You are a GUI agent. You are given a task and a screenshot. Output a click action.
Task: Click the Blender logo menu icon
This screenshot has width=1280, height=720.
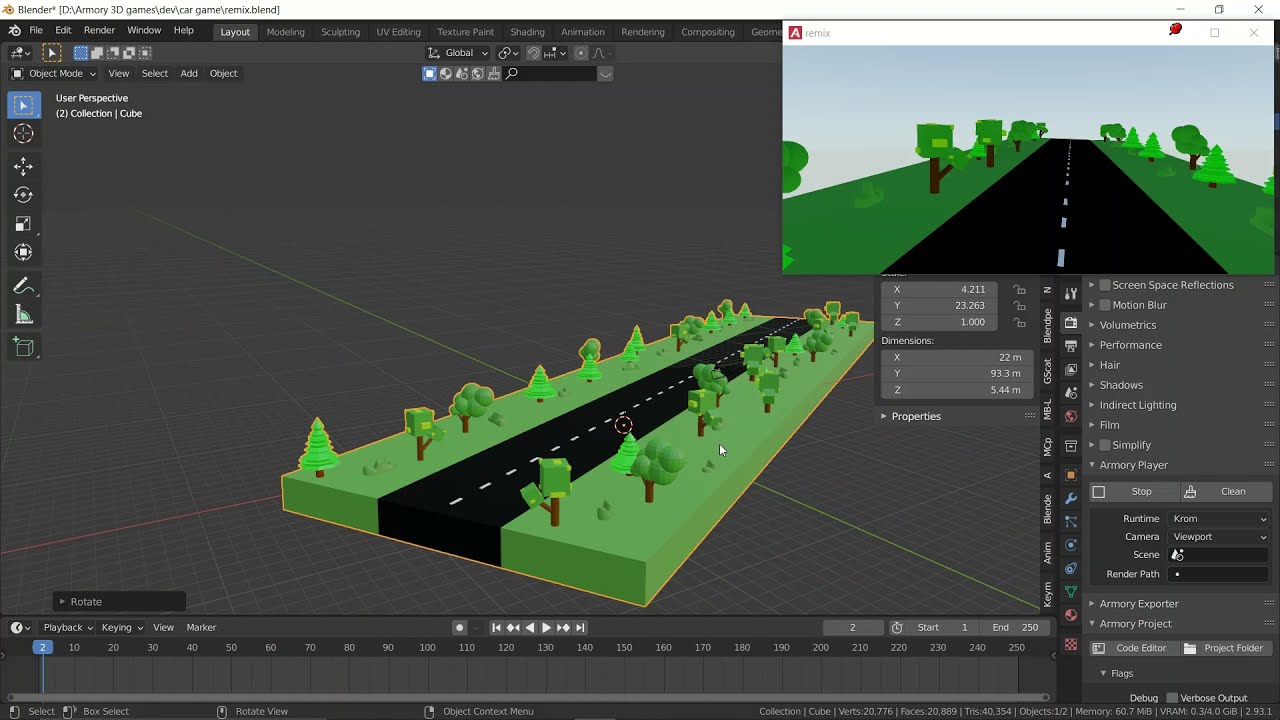pyautogui.click(x=14, y=31)
